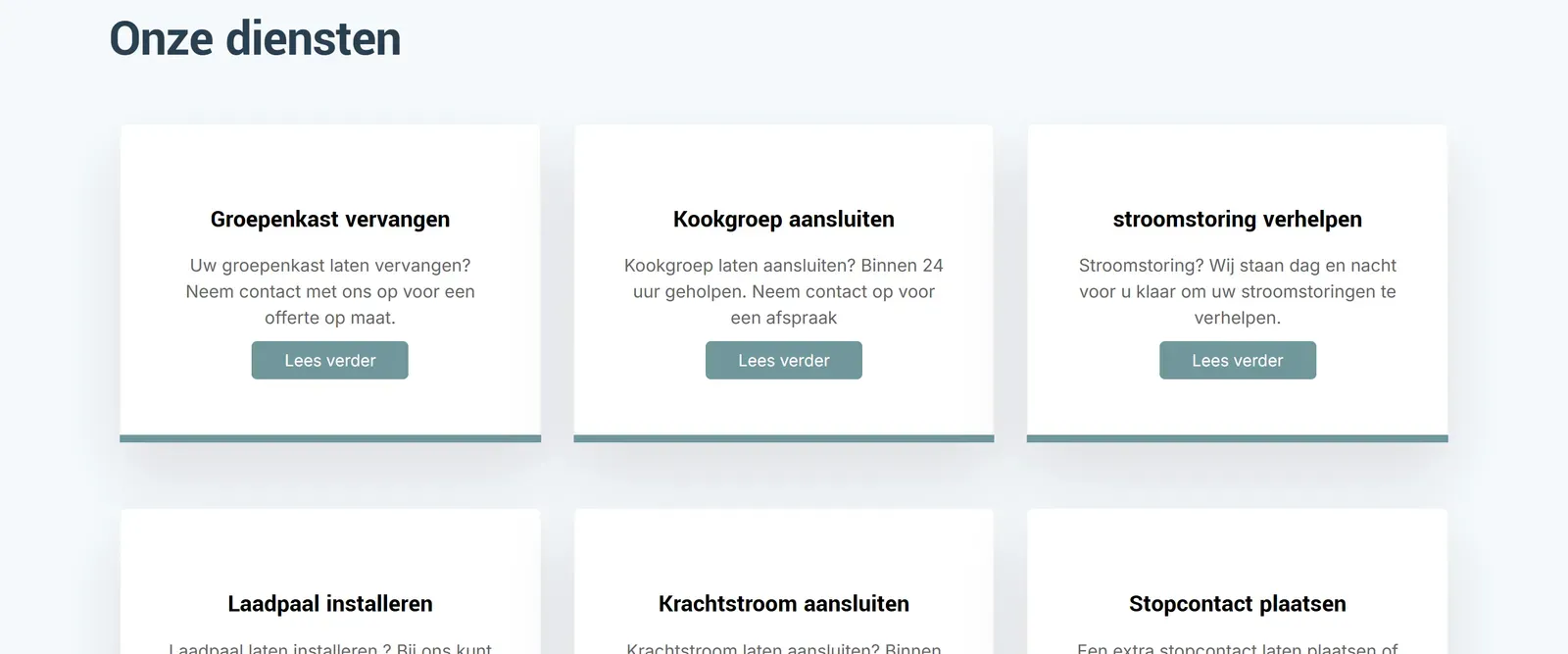The width and height of the screenshot is (1568, 654).
Task: Select the Krachtstroom aansluiten heading
Action: pyautogui.click(x=784, y=604)
